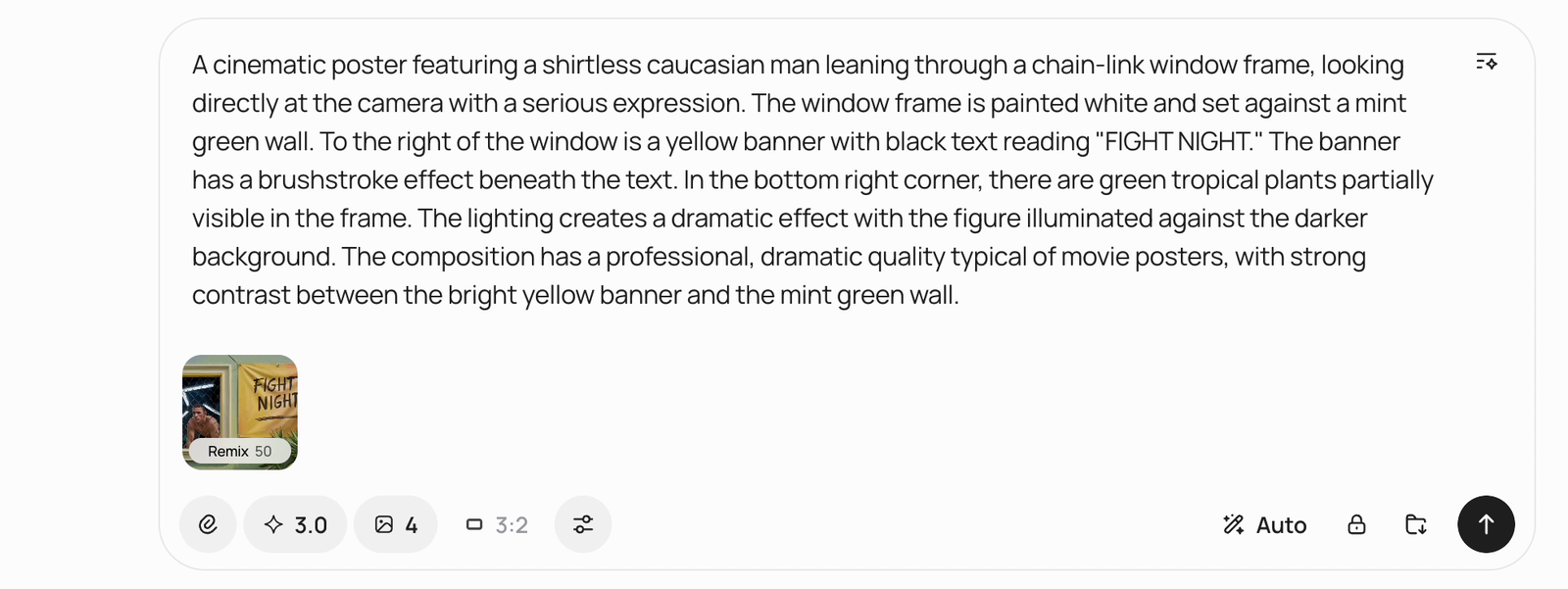Change the number of images from 4
The height and width of the screenshot is (589, 1568).
[x=396, y=524]
